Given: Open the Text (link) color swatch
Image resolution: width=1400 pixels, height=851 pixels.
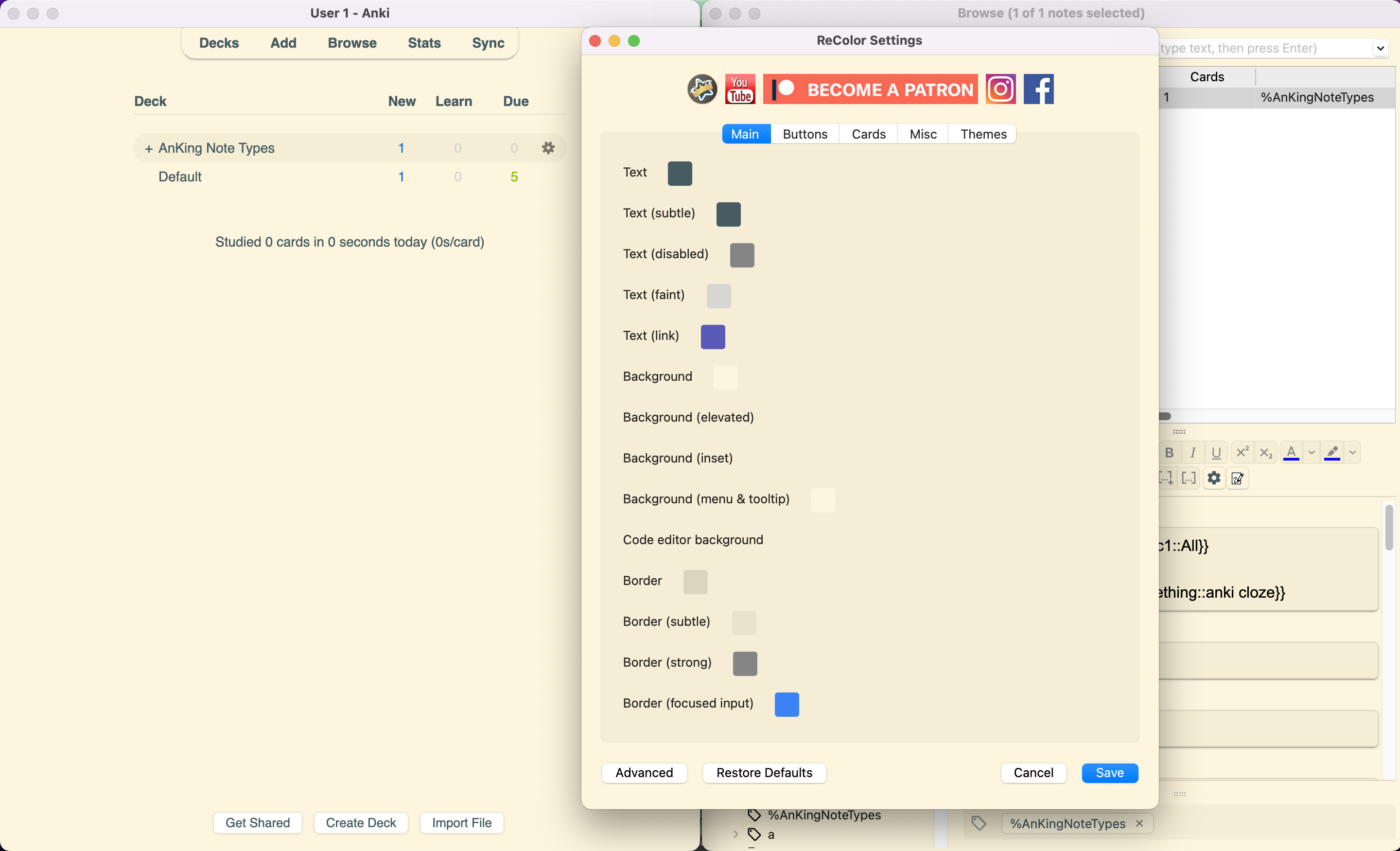Looking at the screenshot, I should click(x=713, y=337).
